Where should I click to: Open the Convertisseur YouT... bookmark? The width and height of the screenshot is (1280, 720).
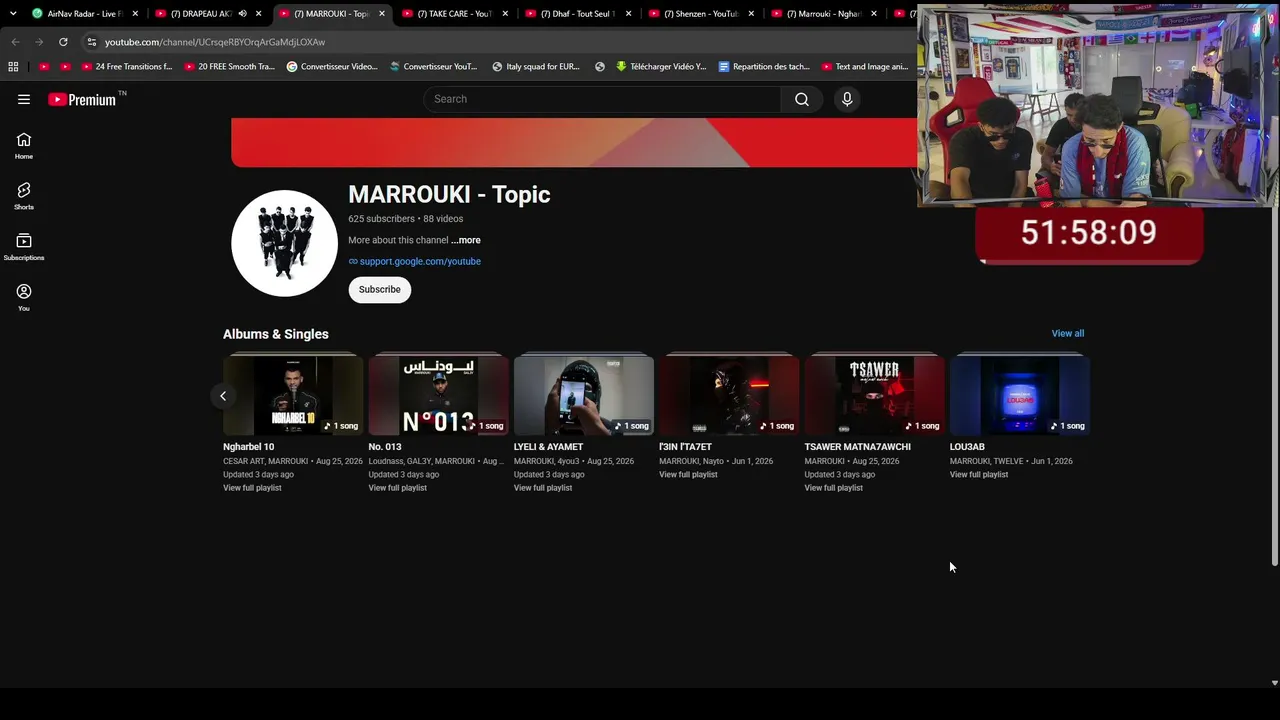point(433,67)
